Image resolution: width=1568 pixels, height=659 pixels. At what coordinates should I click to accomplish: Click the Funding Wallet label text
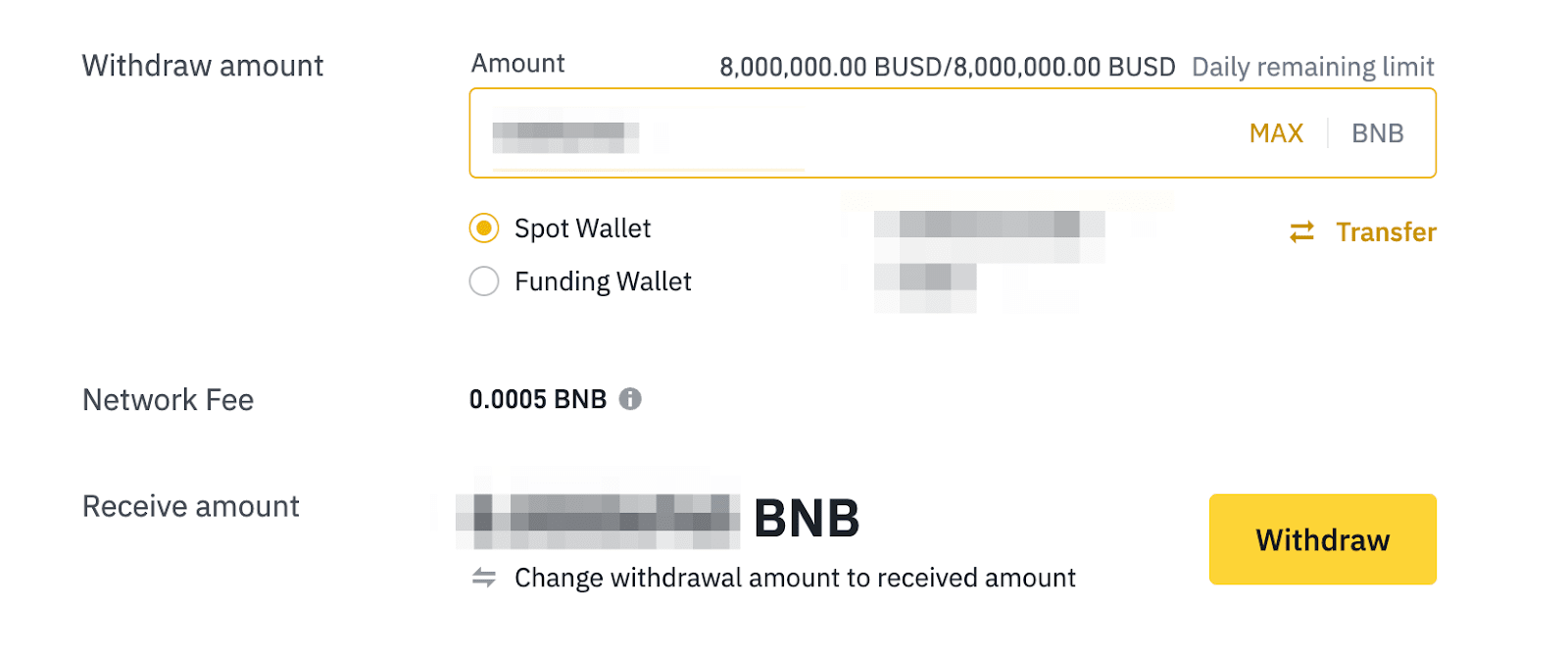click(x=603, y=281)
